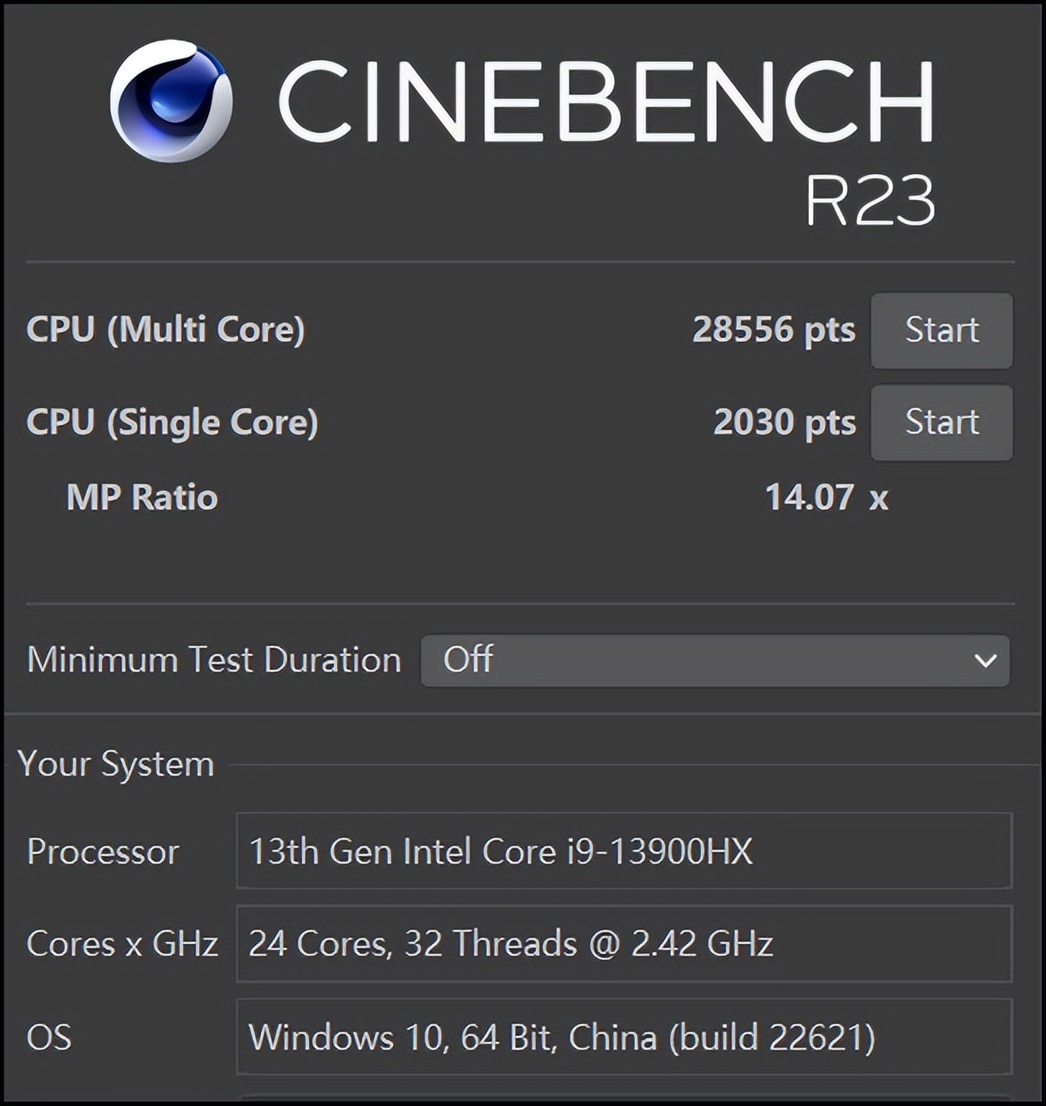Click the Processor field showing i9-13900HX

624,851
